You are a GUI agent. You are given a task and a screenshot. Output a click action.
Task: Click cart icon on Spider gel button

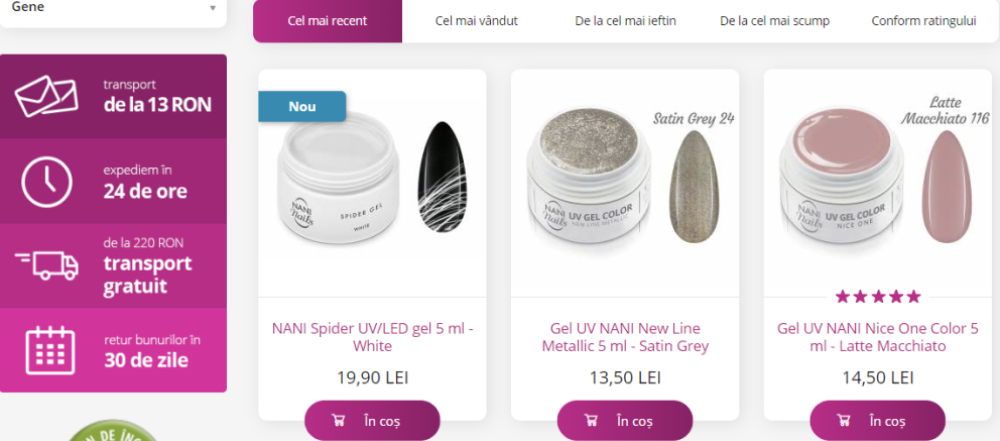pos(338,421)
